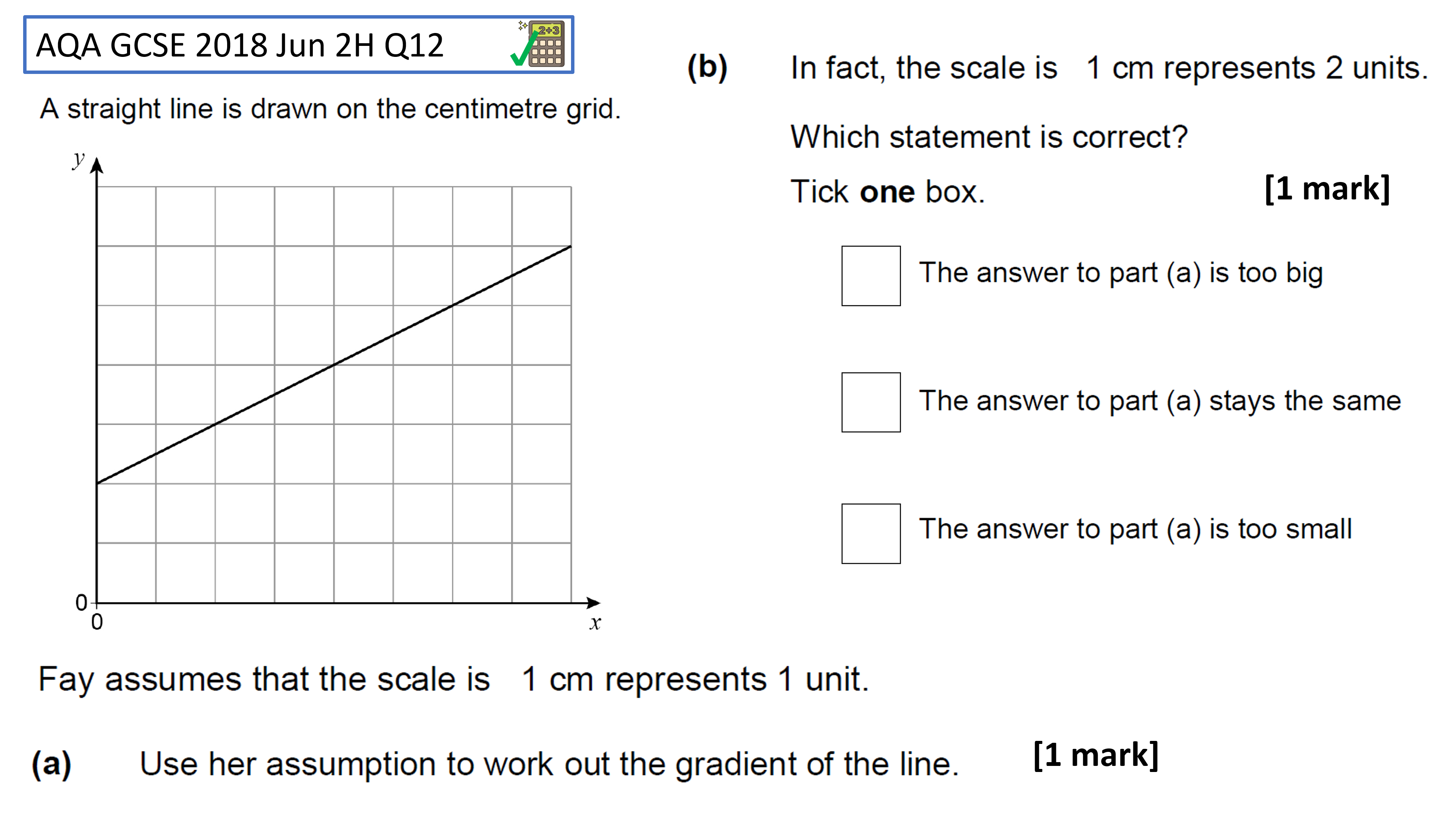Tick the 'is too big' checkbox
The height and width of the screenshot is (819, 1456).
point(871,276)
